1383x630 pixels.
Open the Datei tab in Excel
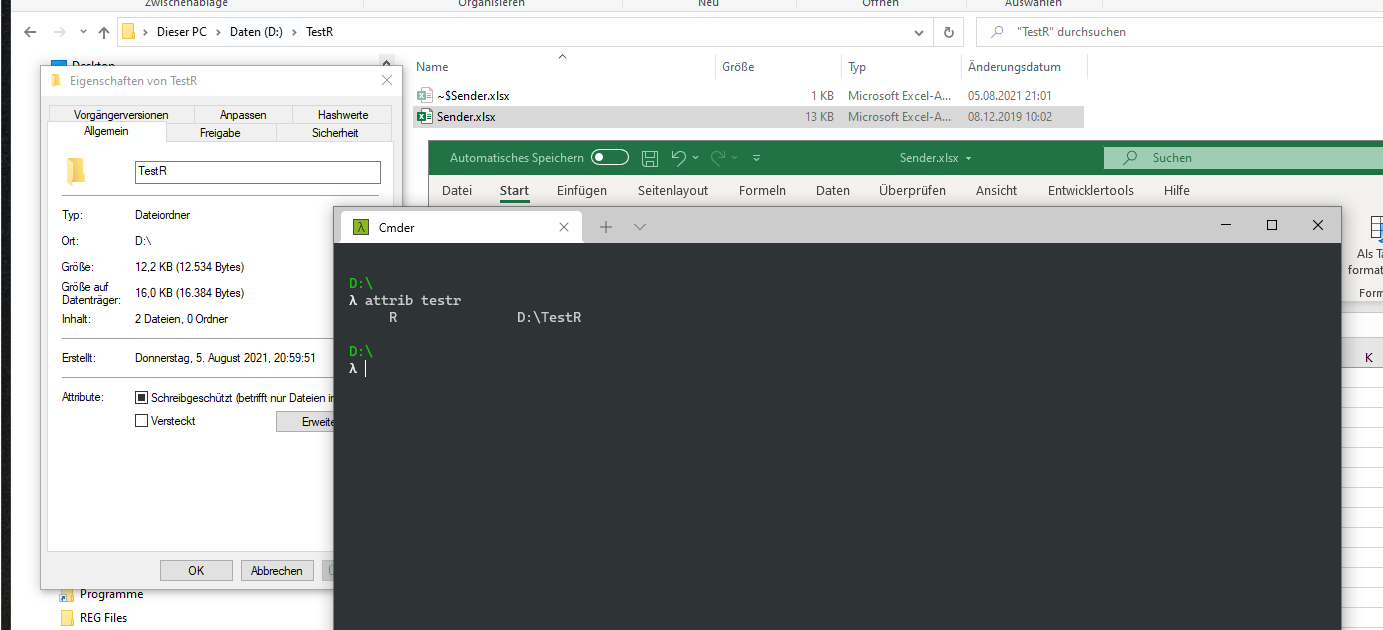click(457, 190)
